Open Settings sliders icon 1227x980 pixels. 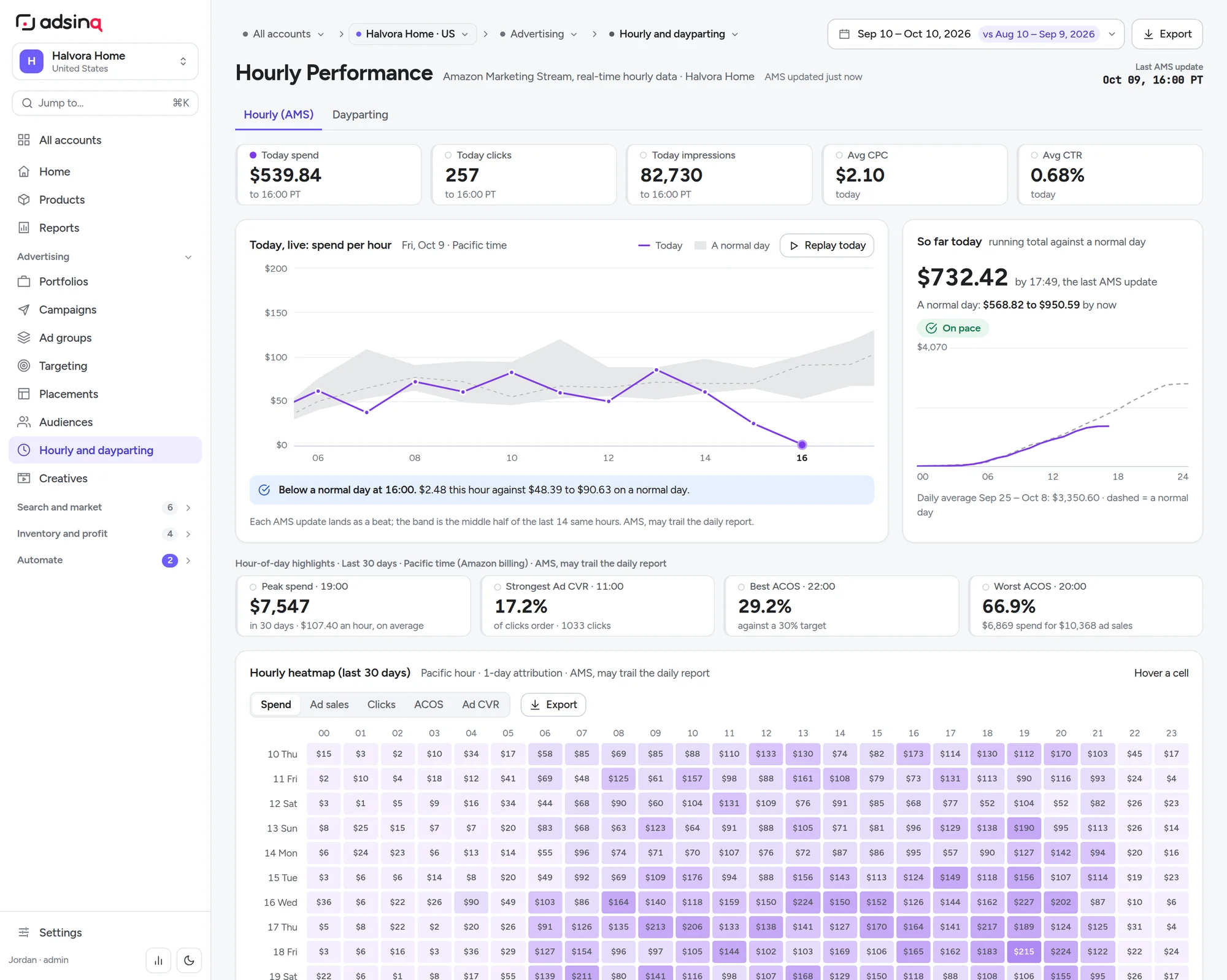tap(24, 932)
